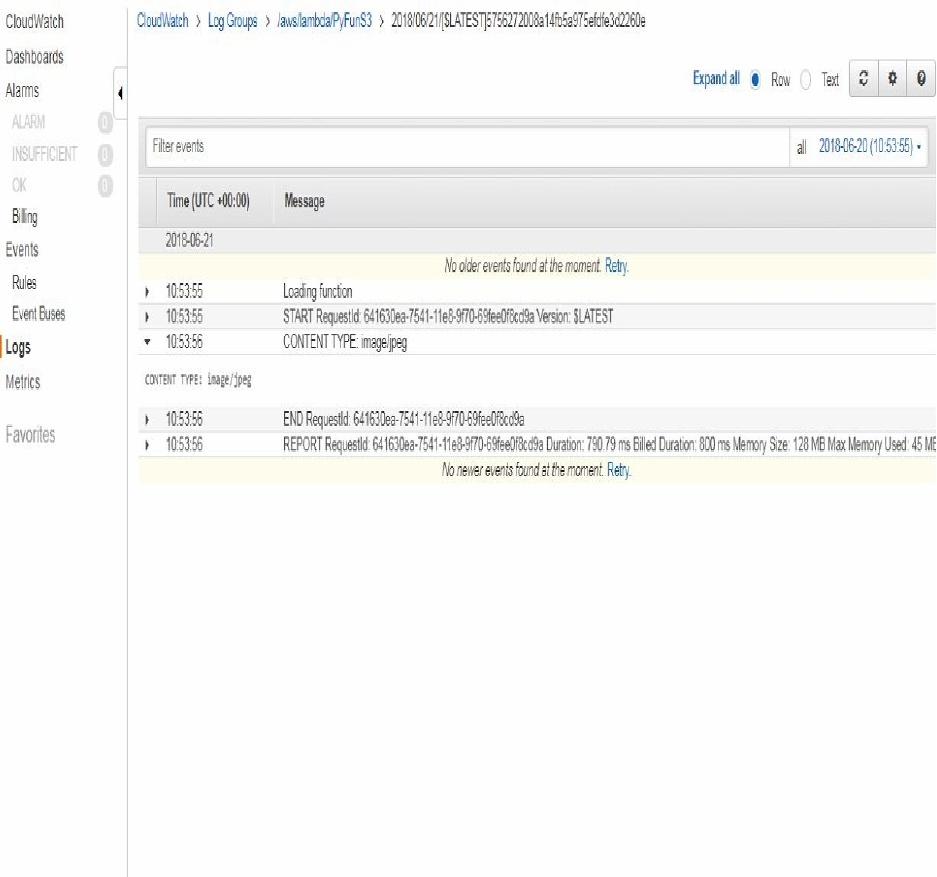Click the expanded monospace CONTENT TYPE: image/jpeg text
Image resolution: width=937 pixels, height=877 pixels.
tap(198, 380)
